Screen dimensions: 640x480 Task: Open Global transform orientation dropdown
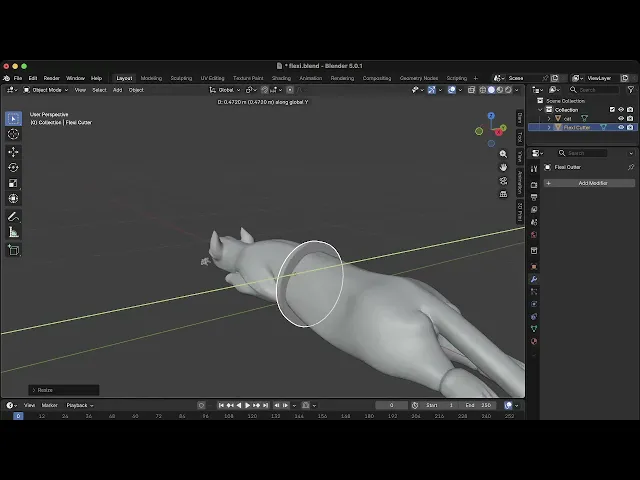225,90
